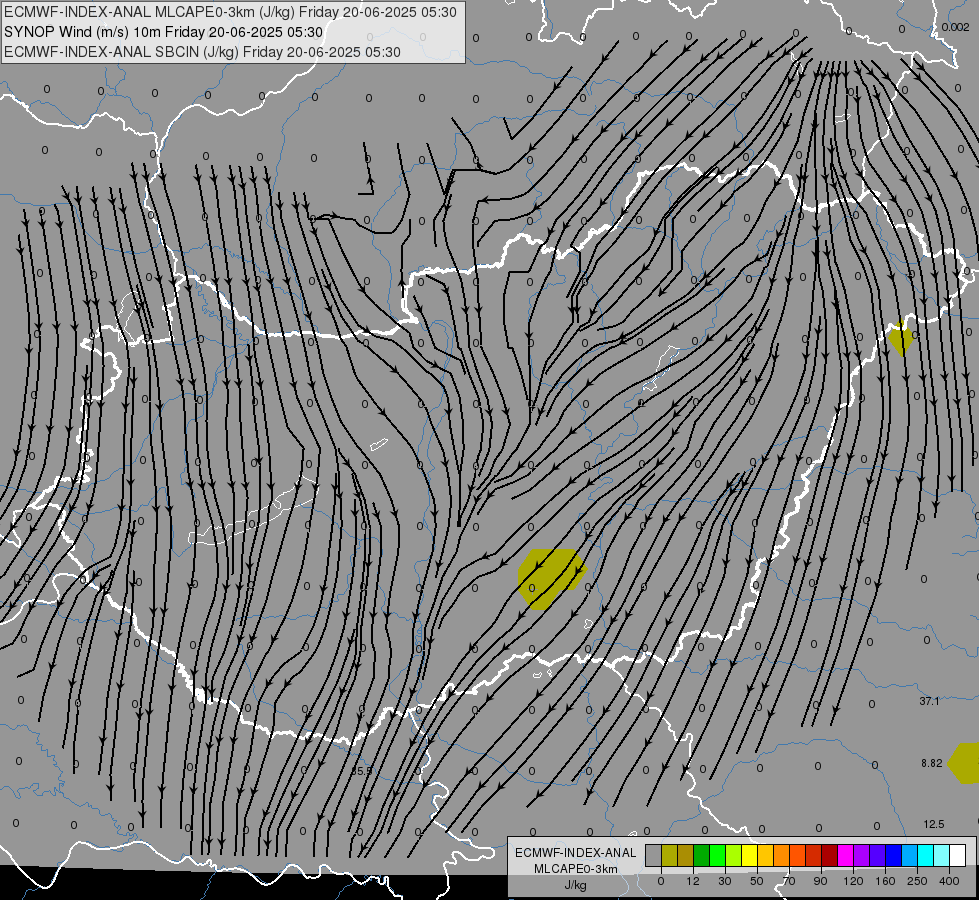Click the map value '12.5'
This screenshot has width=979, height=900.
933,824
